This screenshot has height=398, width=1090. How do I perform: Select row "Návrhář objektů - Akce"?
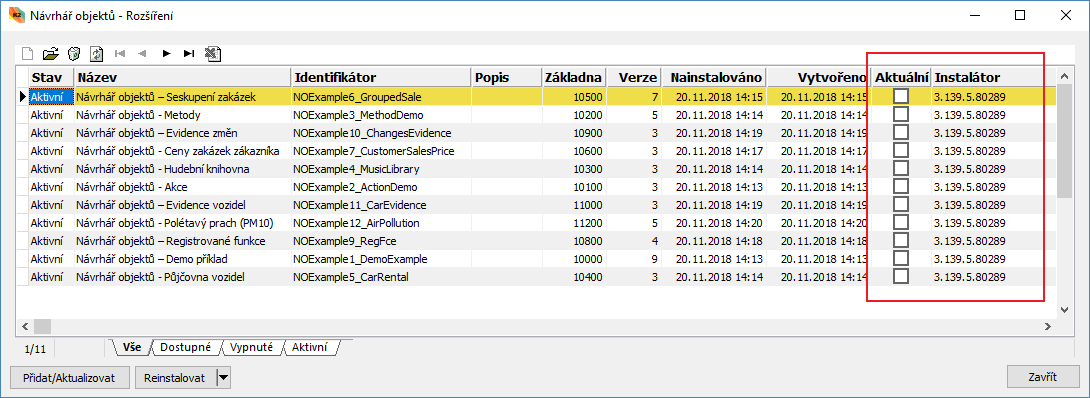pos(536,187)
